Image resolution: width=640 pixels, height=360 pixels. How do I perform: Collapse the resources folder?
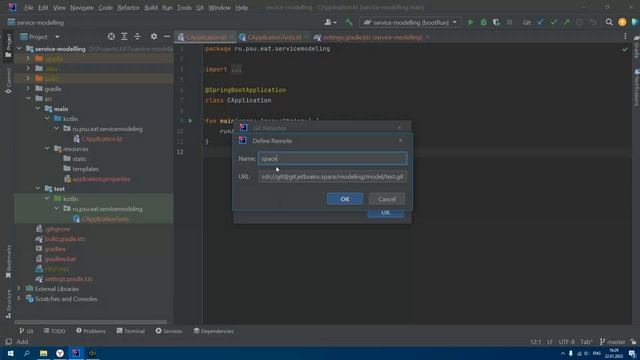tap(47, 149)
